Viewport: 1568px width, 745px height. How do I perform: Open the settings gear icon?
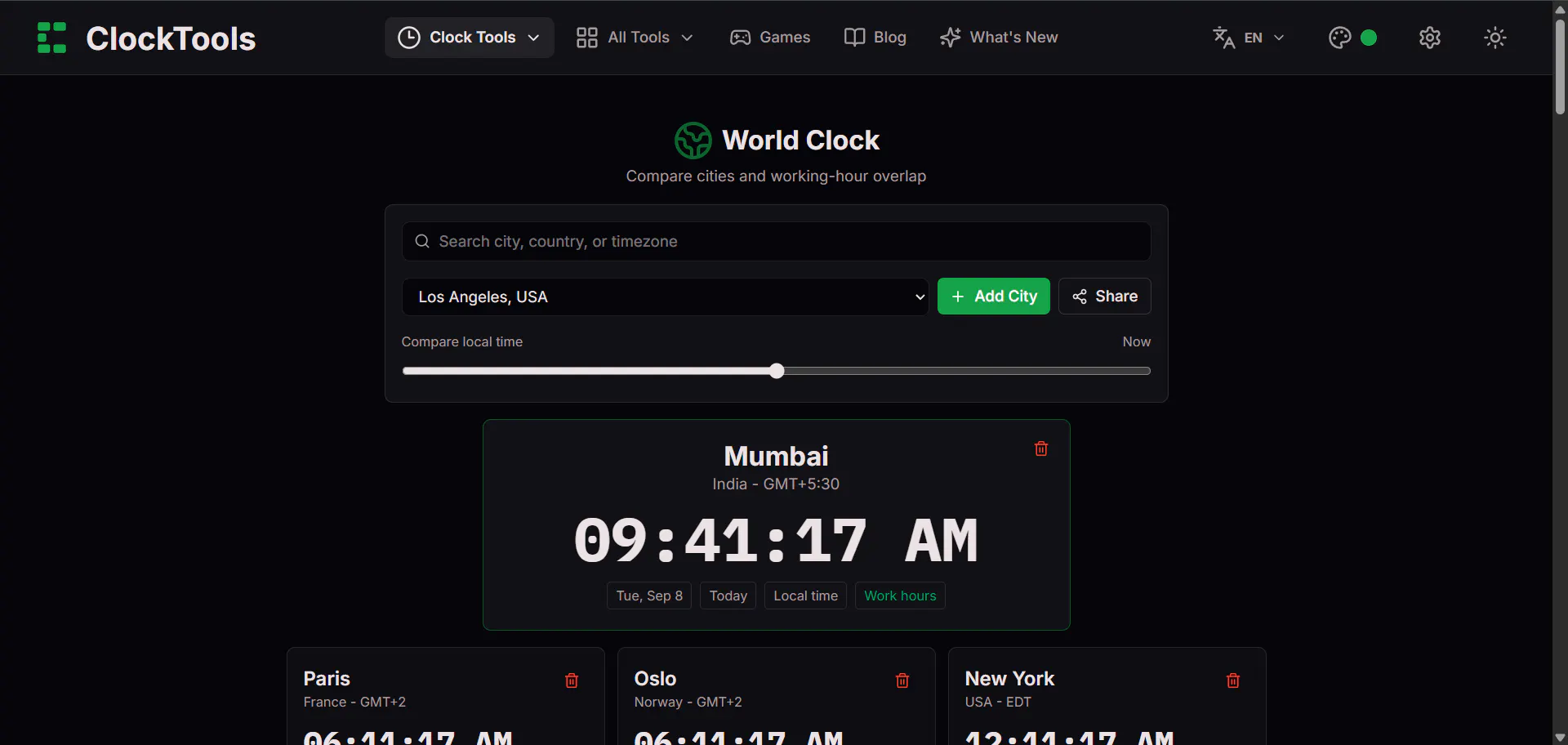[1429, 38]
